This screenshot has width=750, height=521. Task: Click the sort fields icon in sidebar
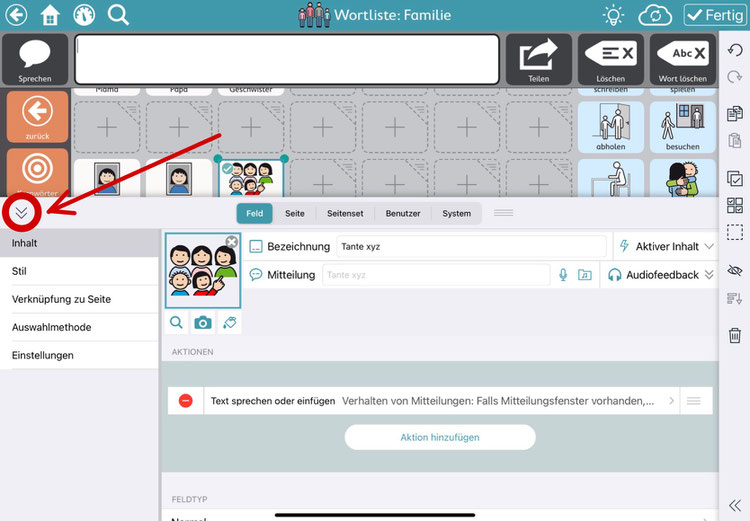pyautogui.click(x=735, y=299)
